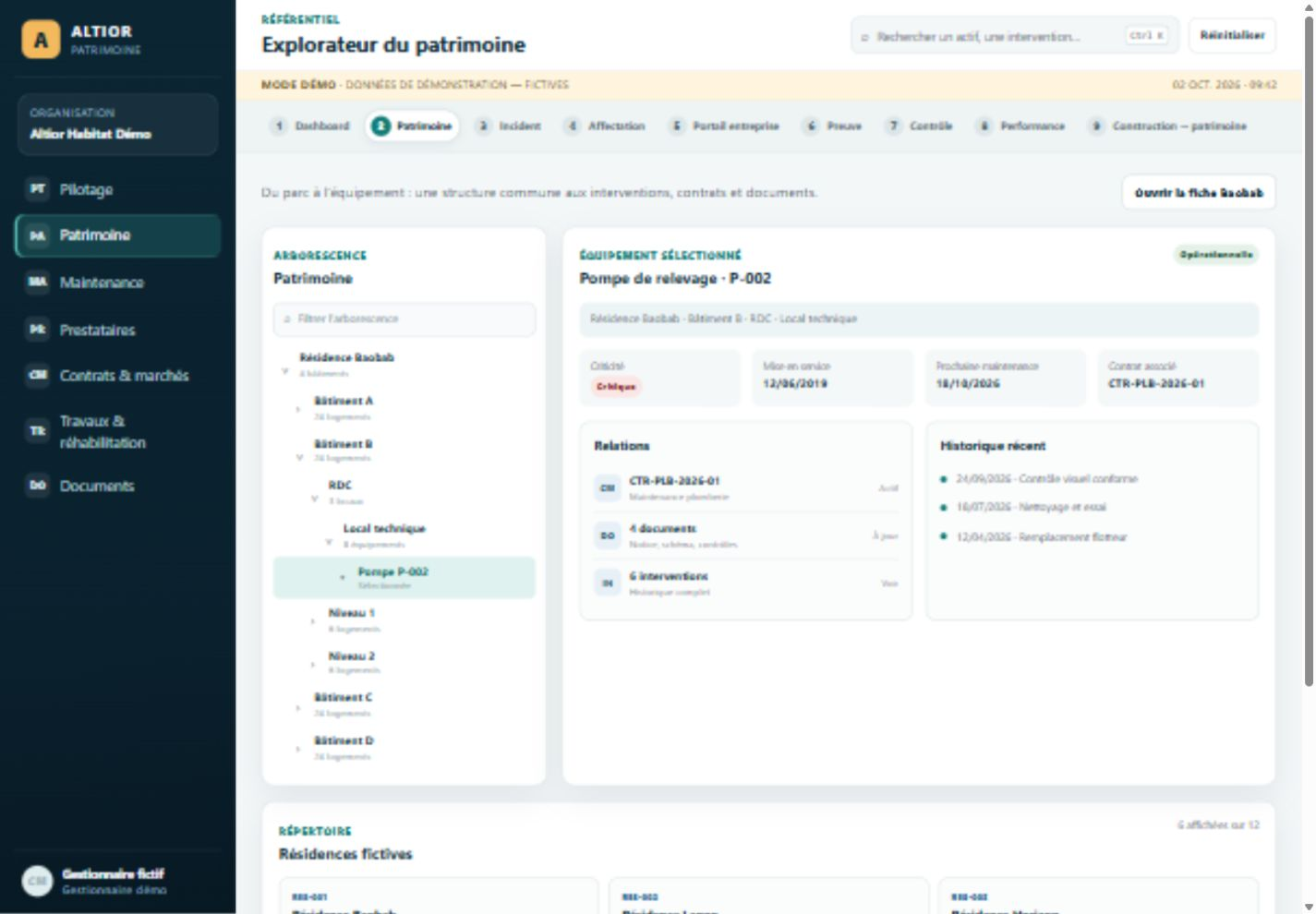Open the Construction – patrimoine step tab
The image size is (1316, 914).
point(1168,126)
